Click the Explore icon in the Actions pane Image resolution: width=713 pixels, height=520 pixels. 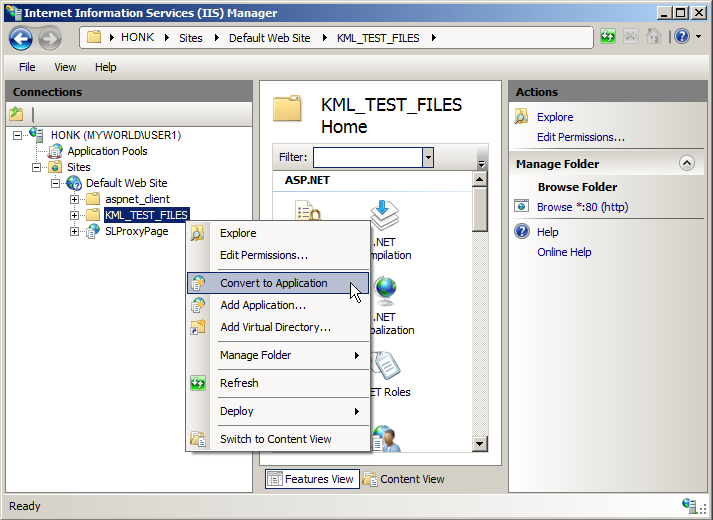pos(522,117)
